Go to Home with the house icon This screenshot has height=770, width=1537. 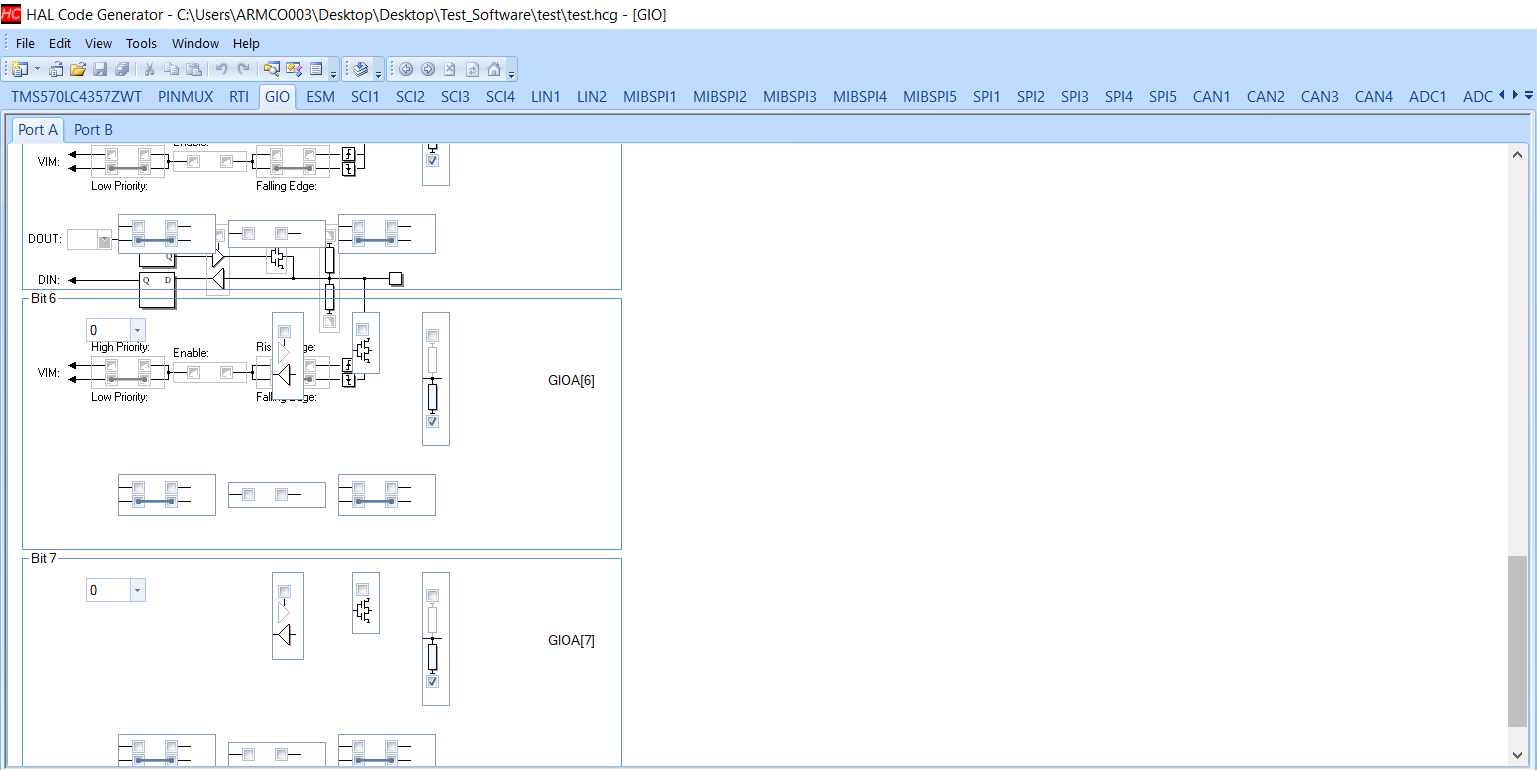[494, 69]
